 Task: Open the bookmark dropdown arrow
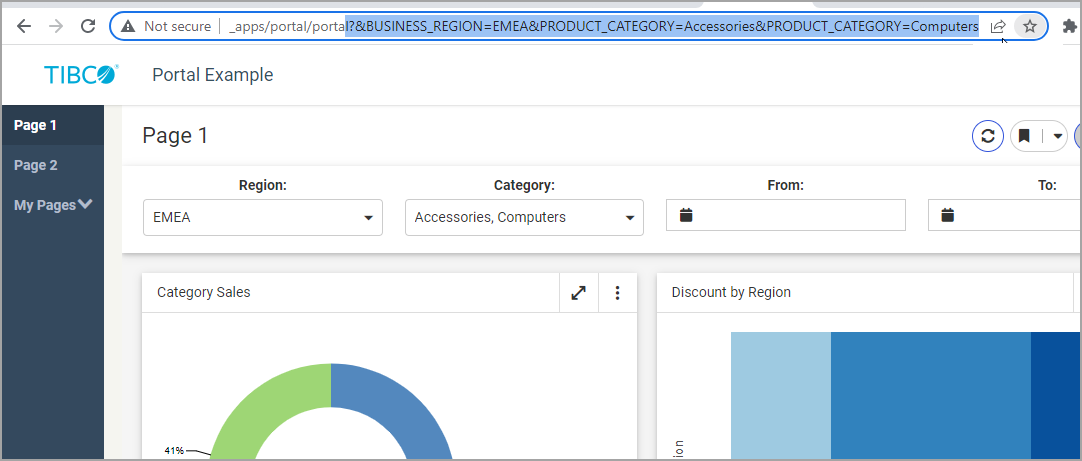pyautogui.click(x=1057, y=136)
